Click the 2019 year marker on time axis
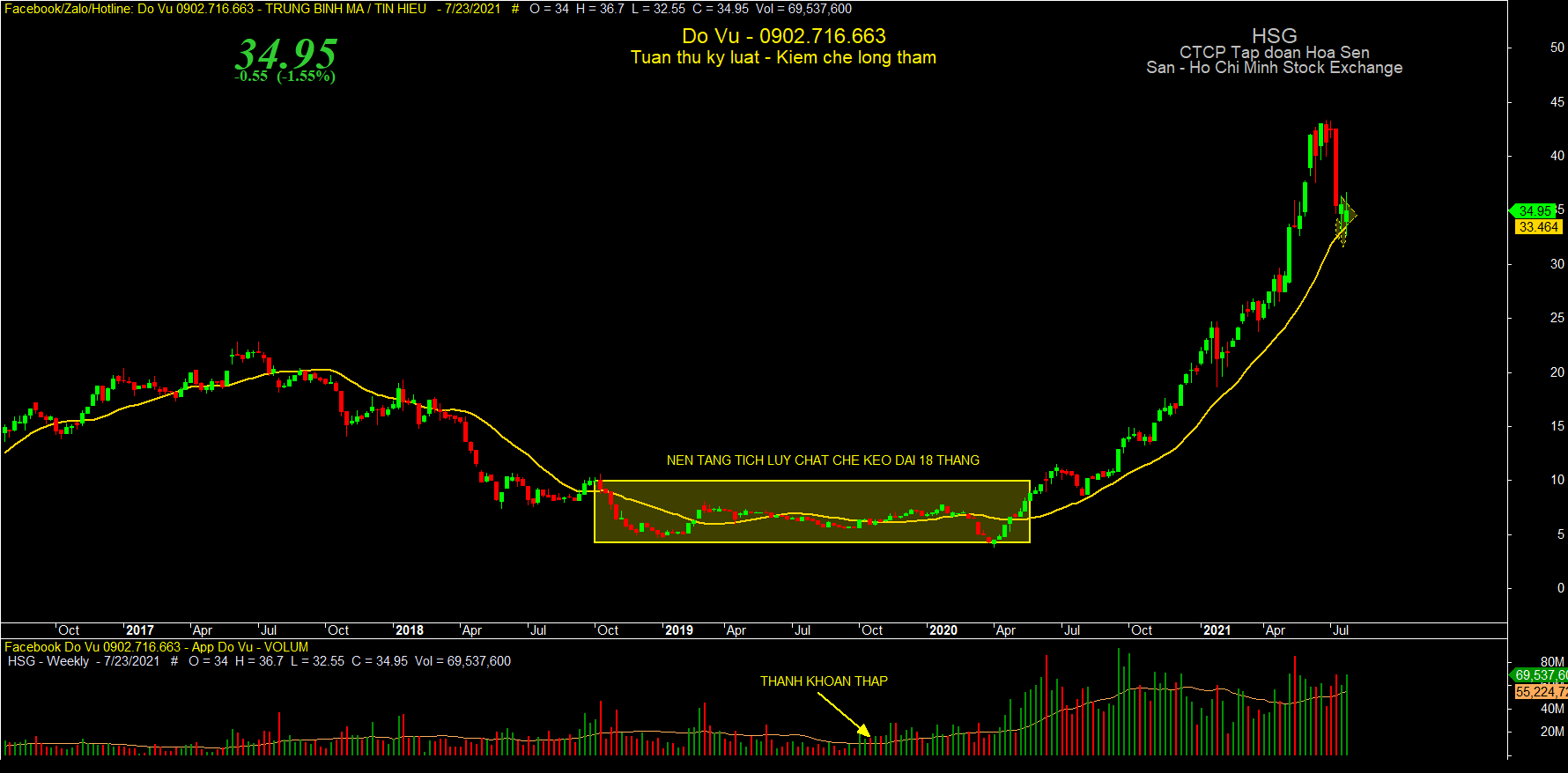Image resolution: width=1568 pixels, height=773 pixels. pos(678,630)
